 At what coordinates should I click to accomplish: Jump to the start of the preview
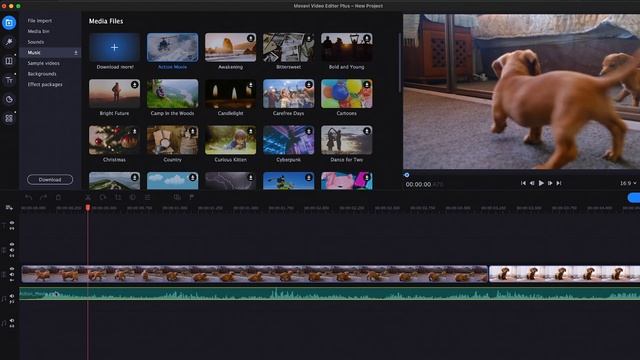[x=523, y=183]
